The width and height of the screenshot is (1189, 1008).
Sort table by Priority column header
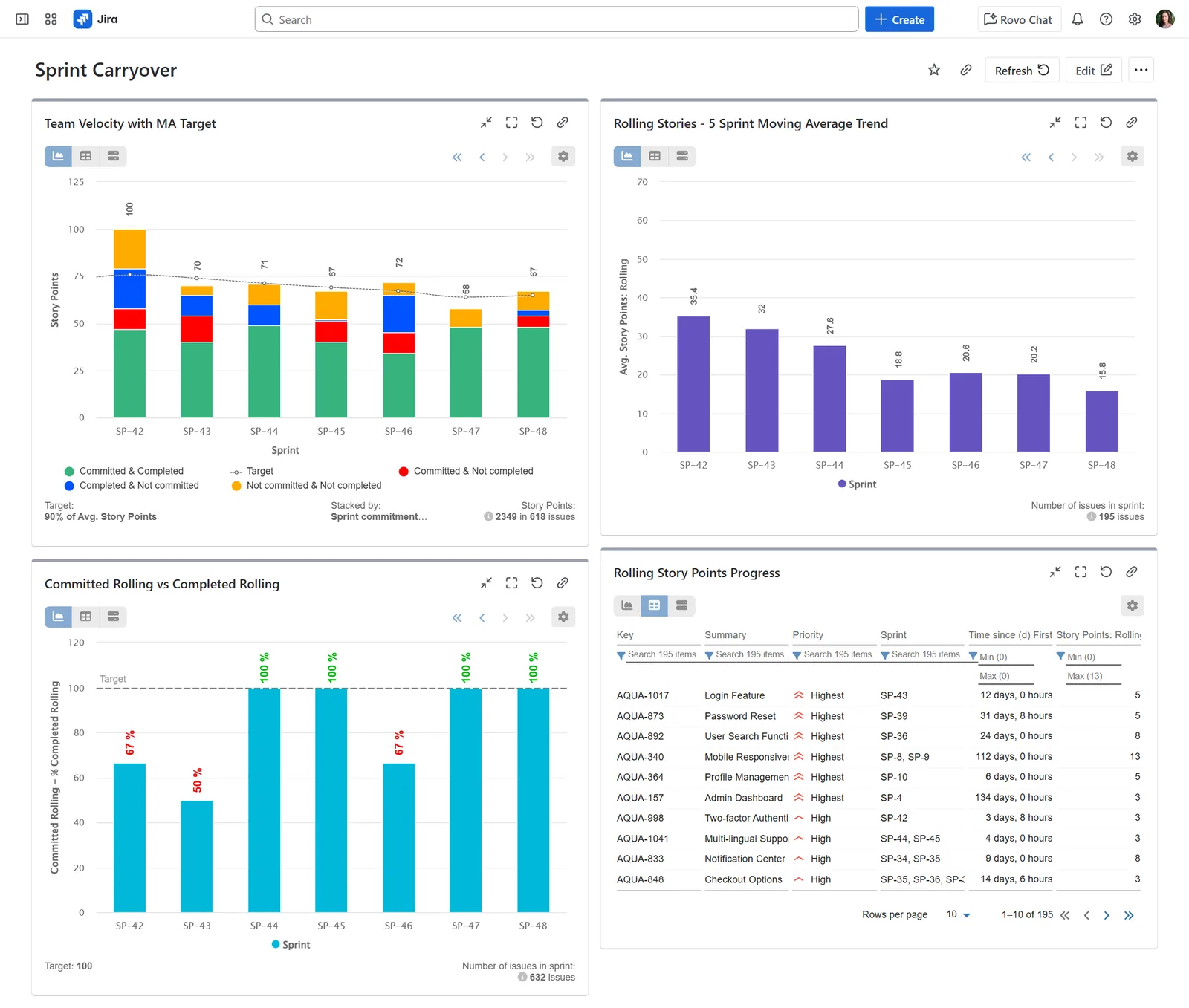coord(808,635)
